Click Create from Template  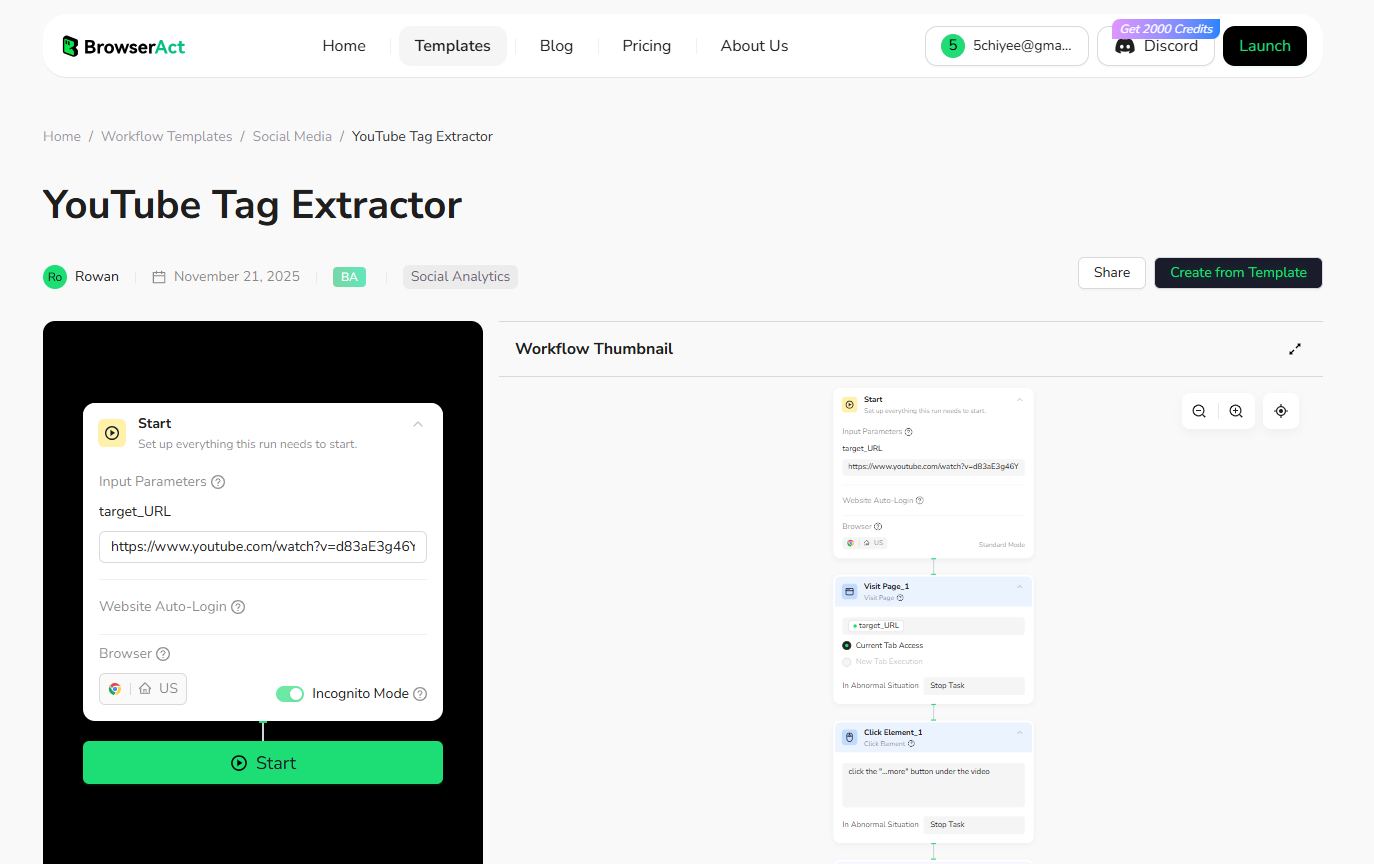point(1238,272)
